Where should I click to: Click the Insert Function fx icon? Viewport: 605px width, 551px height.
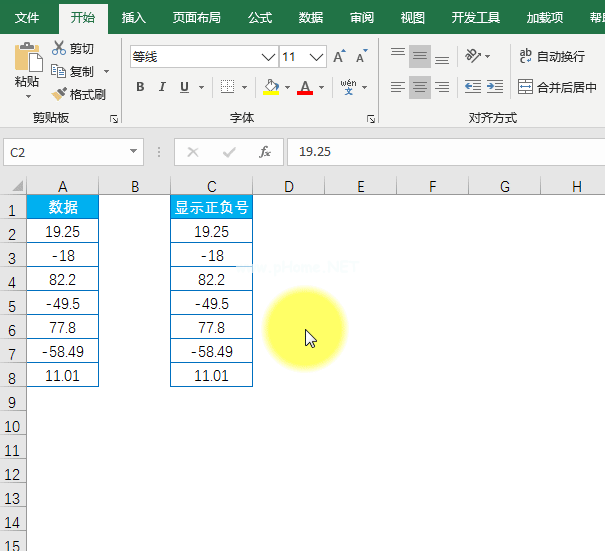[265, 152]
